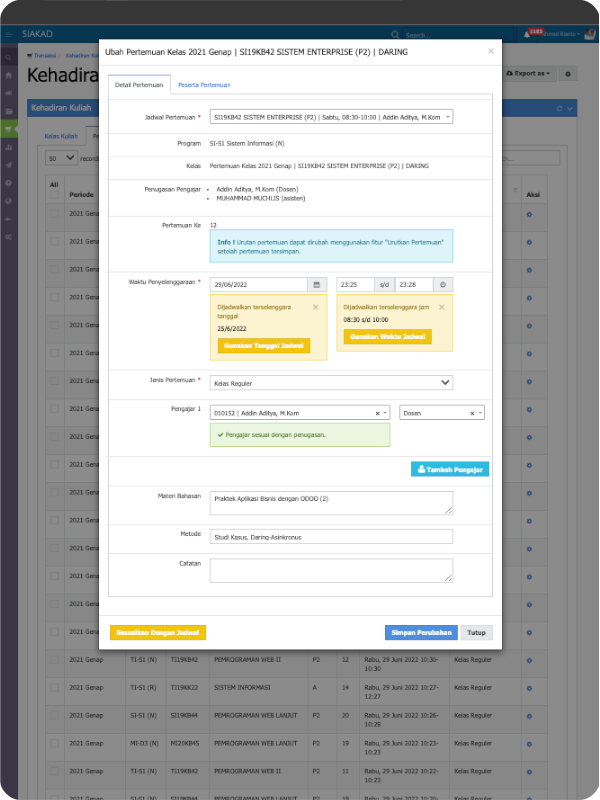Dismiss the scheduled date notice with X
Viewport: 600px width, 800px height.
click(316, 308)
